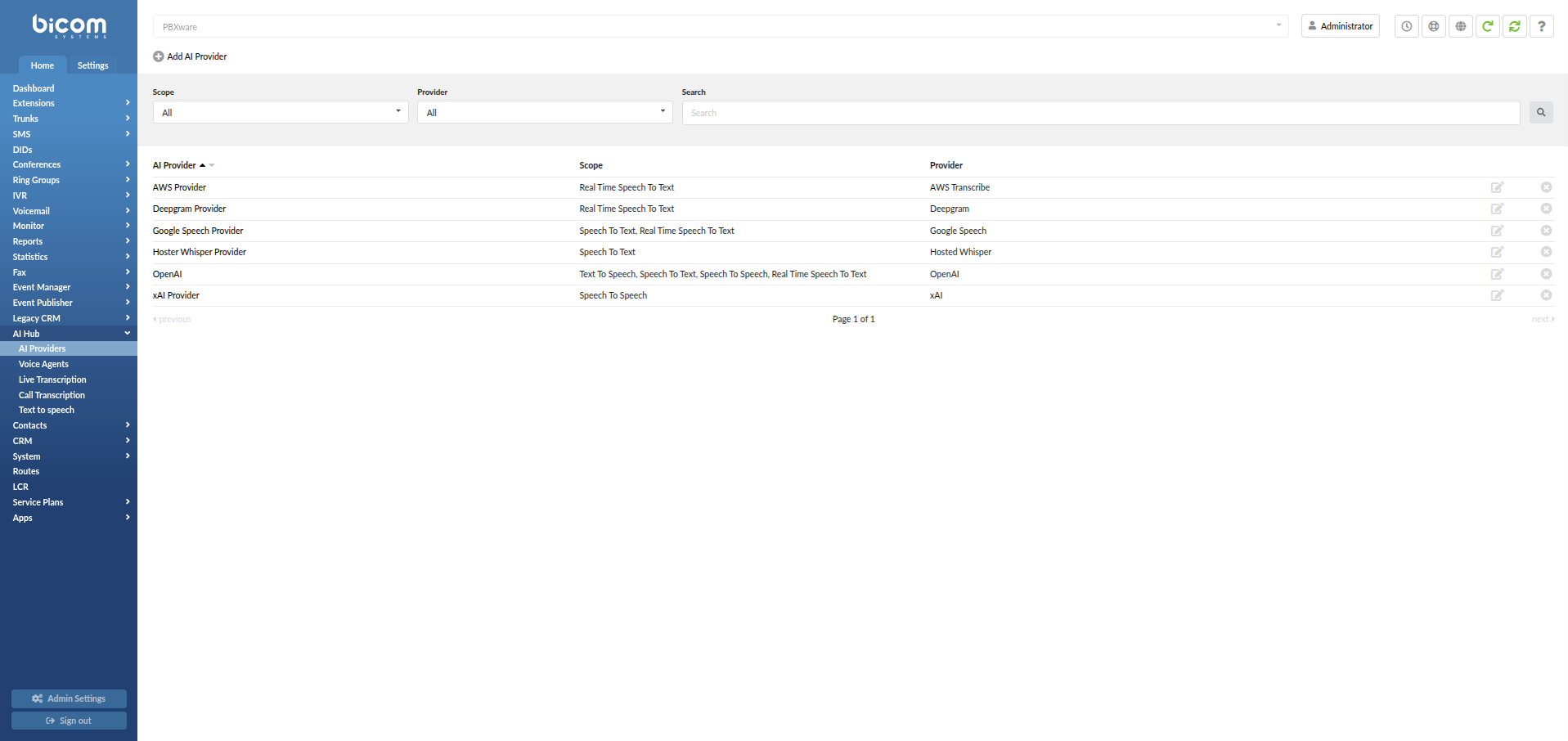Delete the Google Speech Provider row

(1546, 231)
